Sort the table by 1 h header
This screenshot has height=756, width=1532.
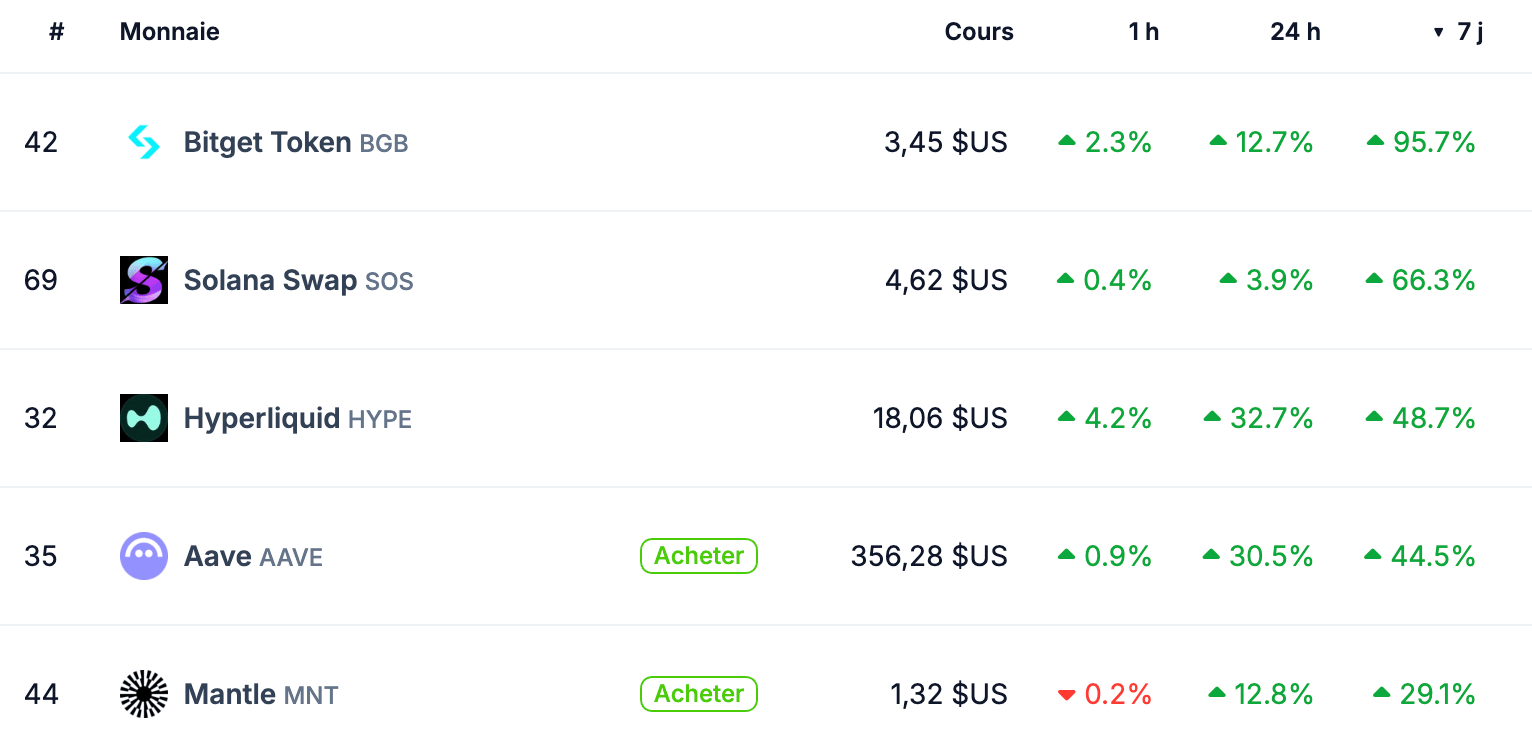click(x=1143, y=32)
